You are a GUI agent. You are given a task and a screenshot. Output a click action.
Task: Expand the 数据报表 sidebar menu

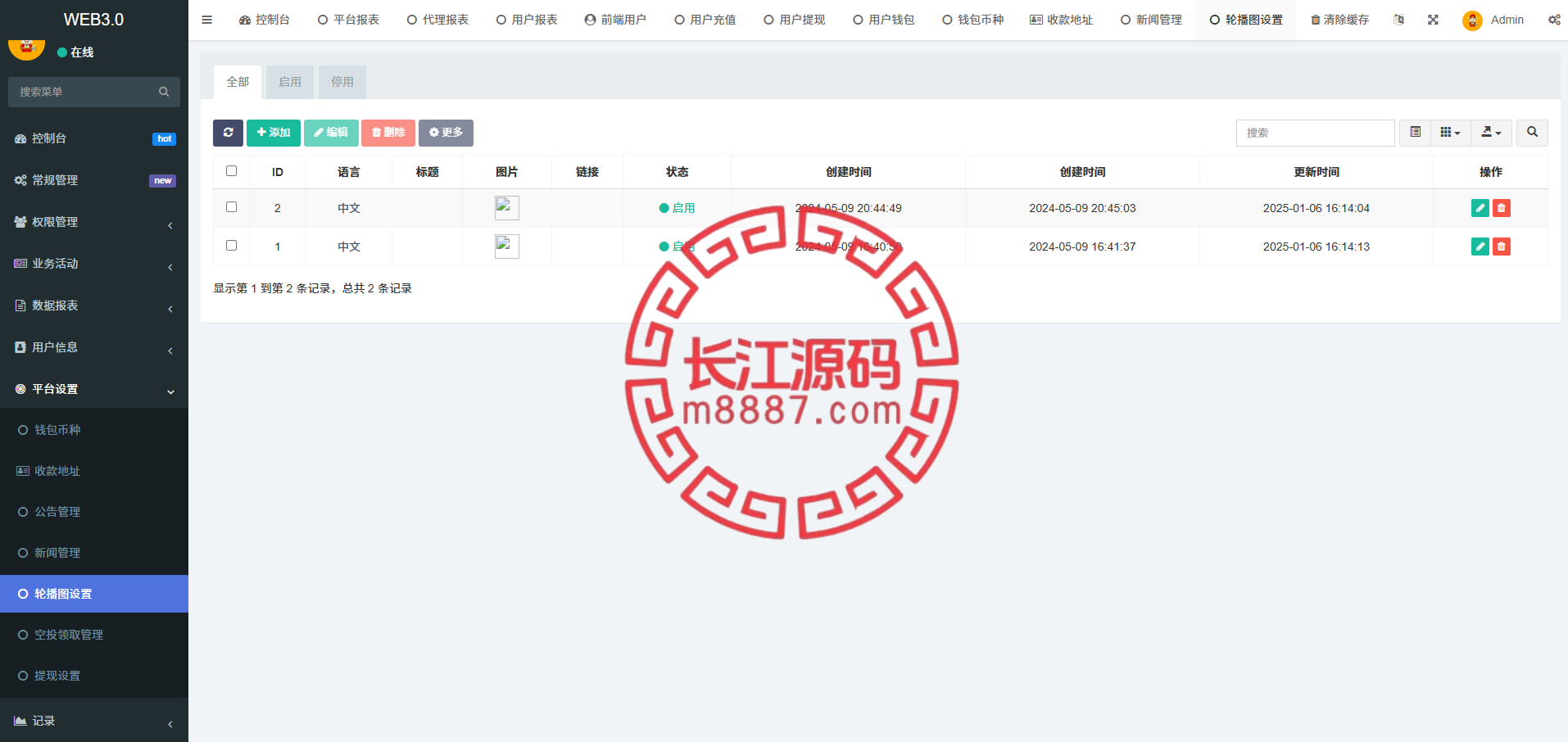(94, 305)
